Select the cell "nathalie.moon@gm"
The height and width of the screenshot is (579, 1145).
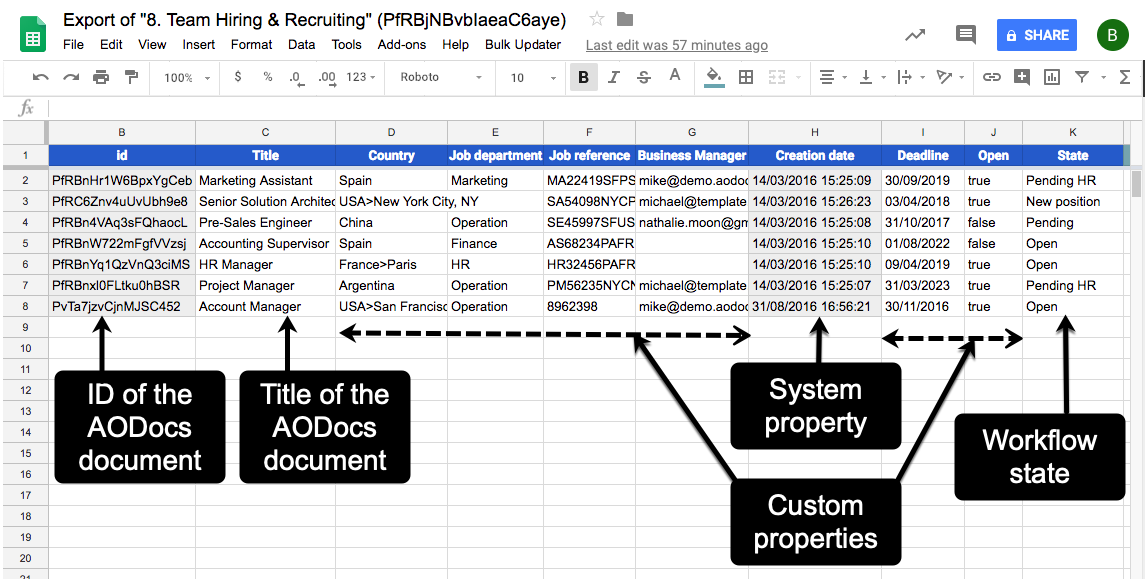(x=692, y=223)
